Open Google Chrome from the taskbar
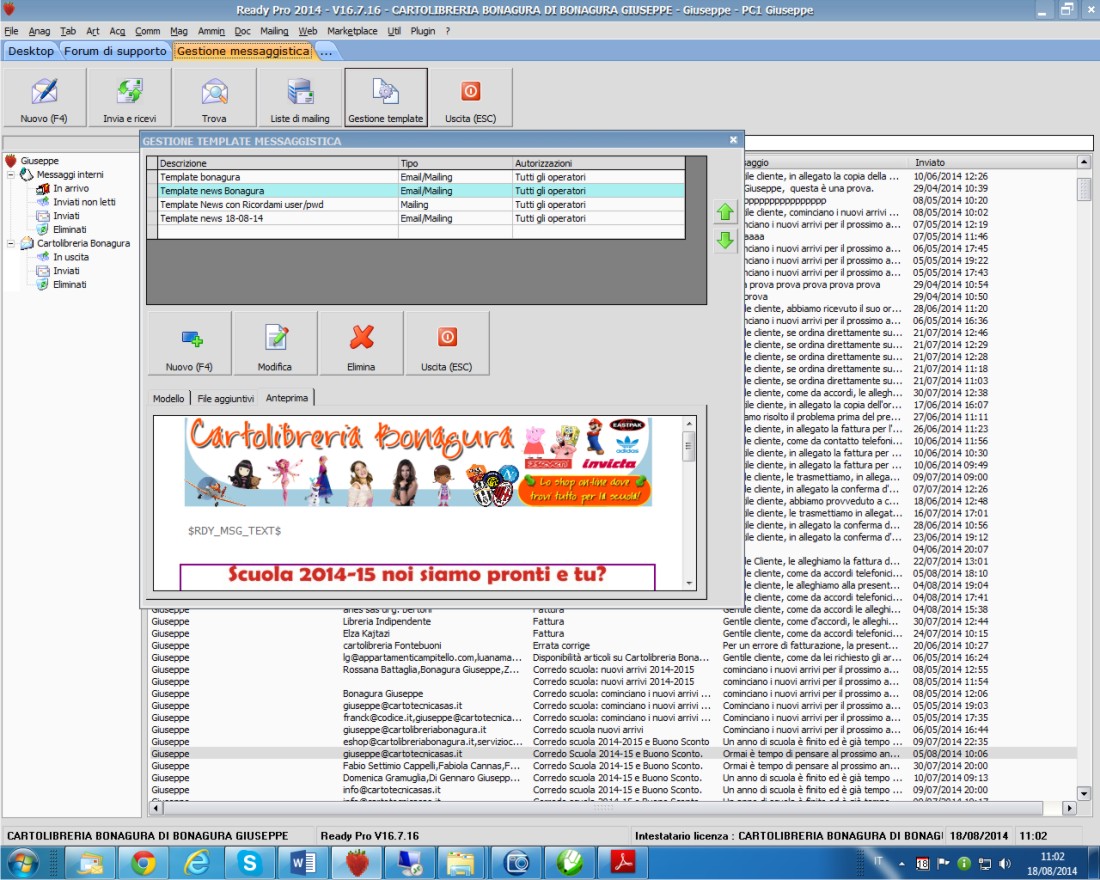The height and width of the screenshot is (880, 1100). click(143, 863)
